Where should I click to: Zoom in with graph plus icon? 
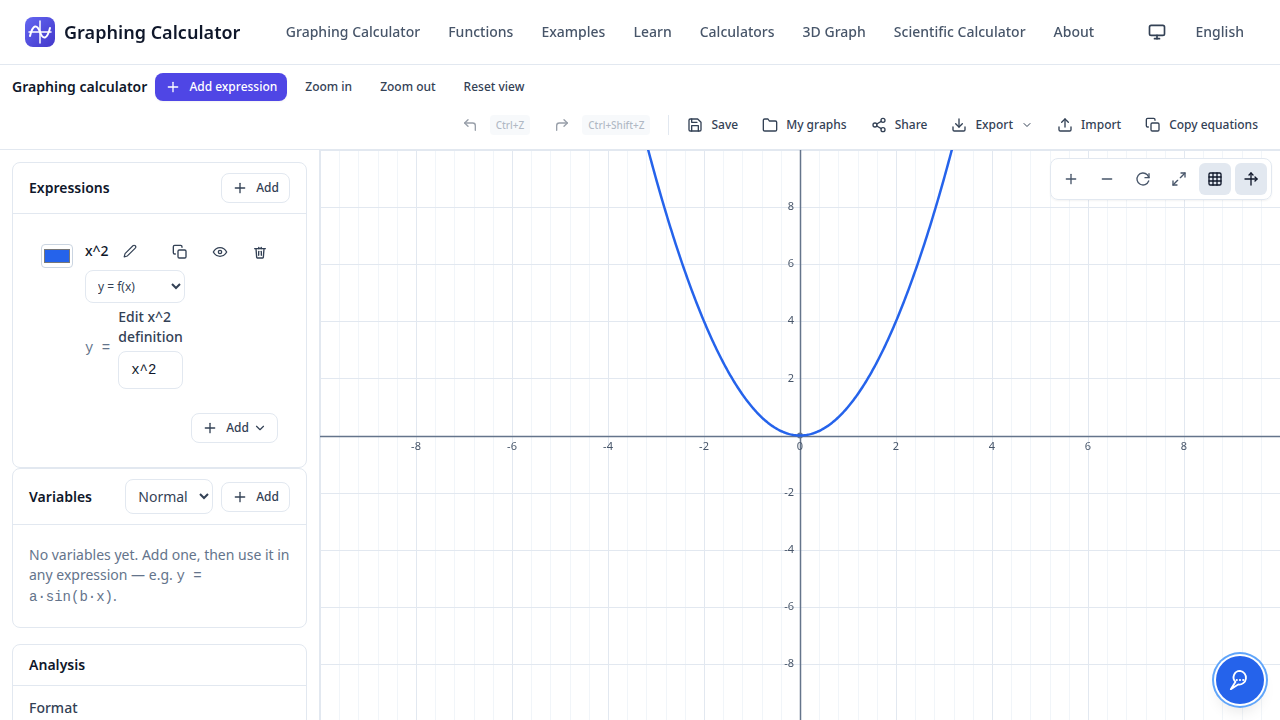tap(1071, 179)
